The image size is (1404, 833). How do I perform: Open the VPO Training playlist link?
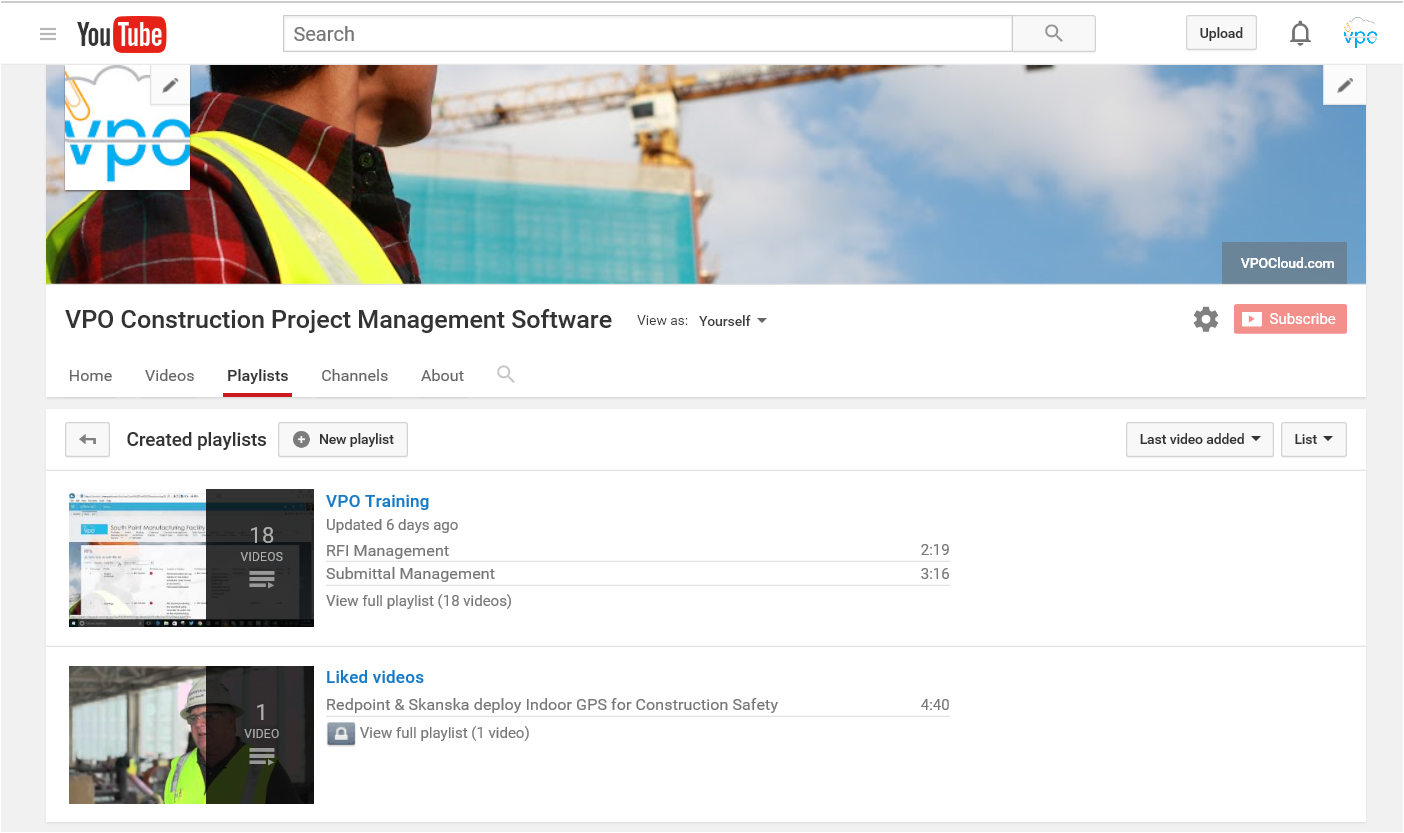(x=377, y=501)
